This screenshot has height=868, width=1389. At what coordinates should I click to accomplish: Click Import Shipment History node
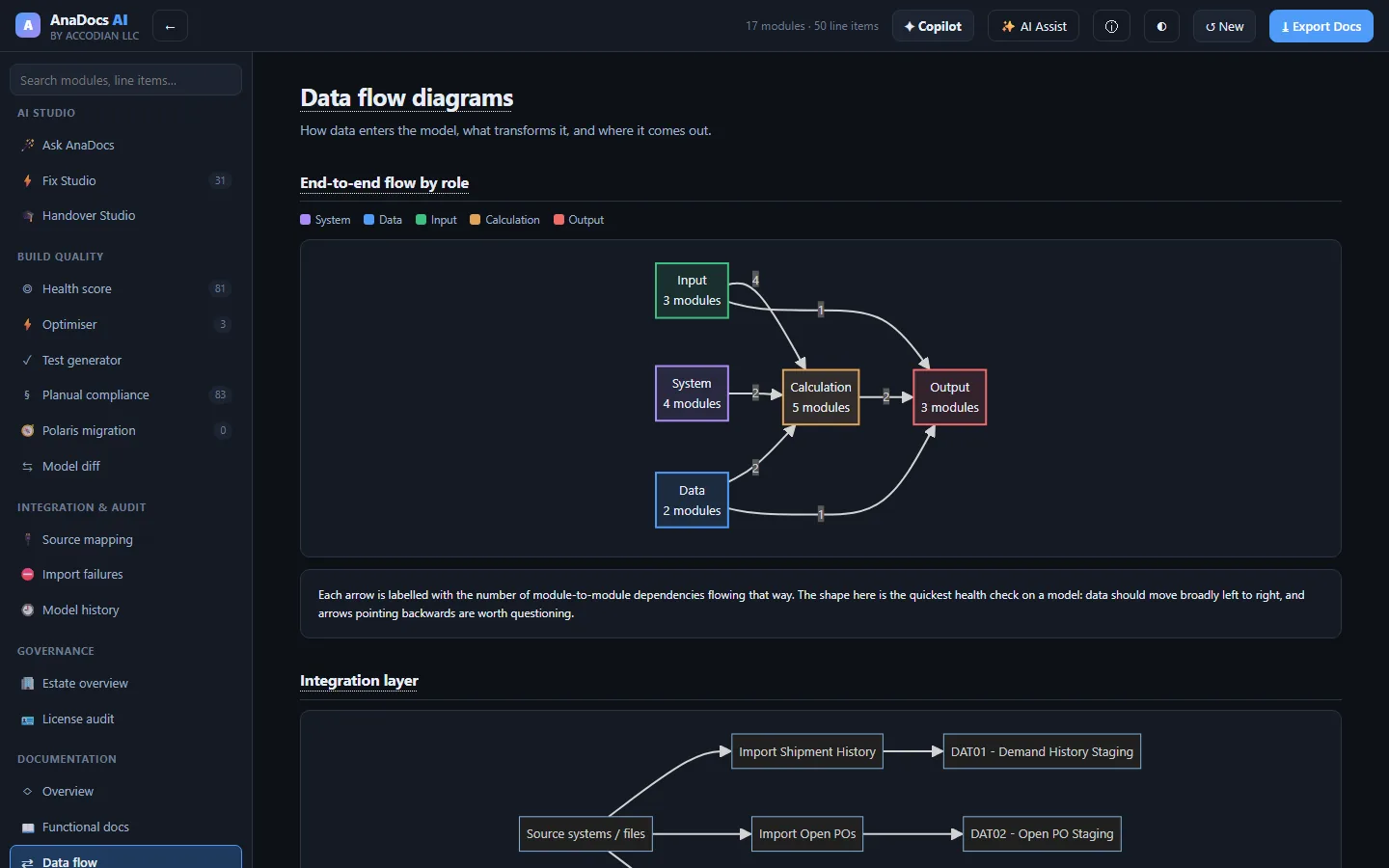click(807, 751)
